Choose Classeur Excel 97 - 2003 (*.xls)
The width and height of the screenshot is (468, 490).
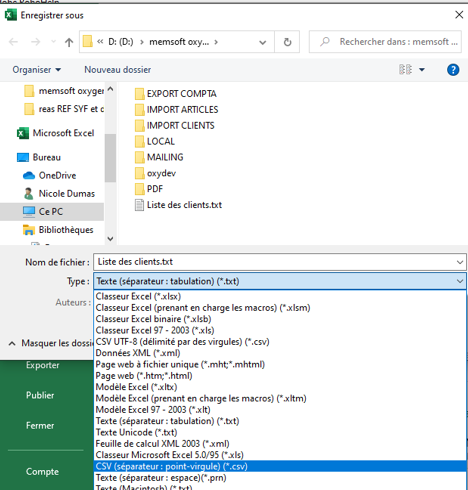[280, 330]
